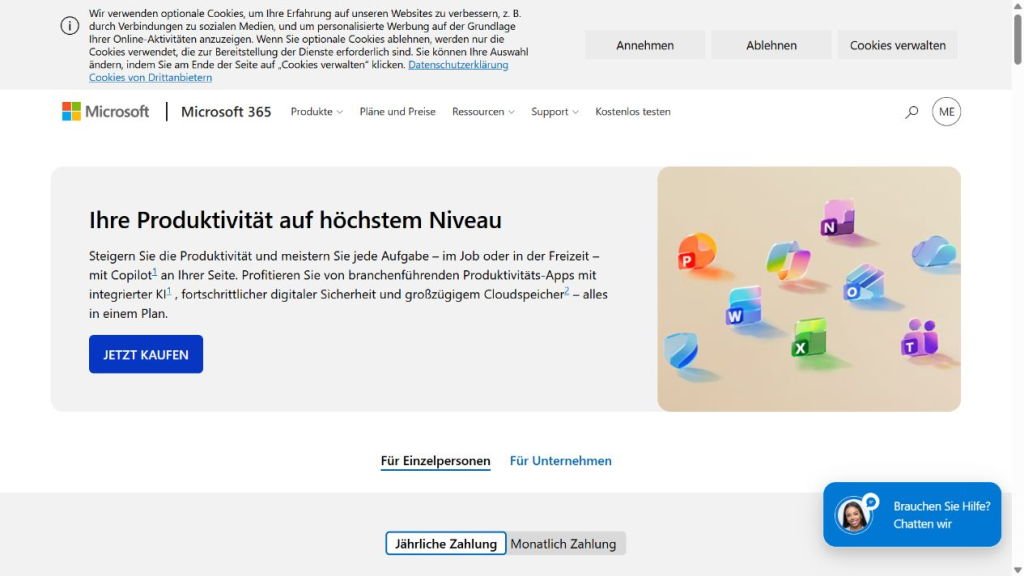Select the Für Einzelpersonen tab
1024x576 pixels.
pyautogui.click(x=436, y=461)
